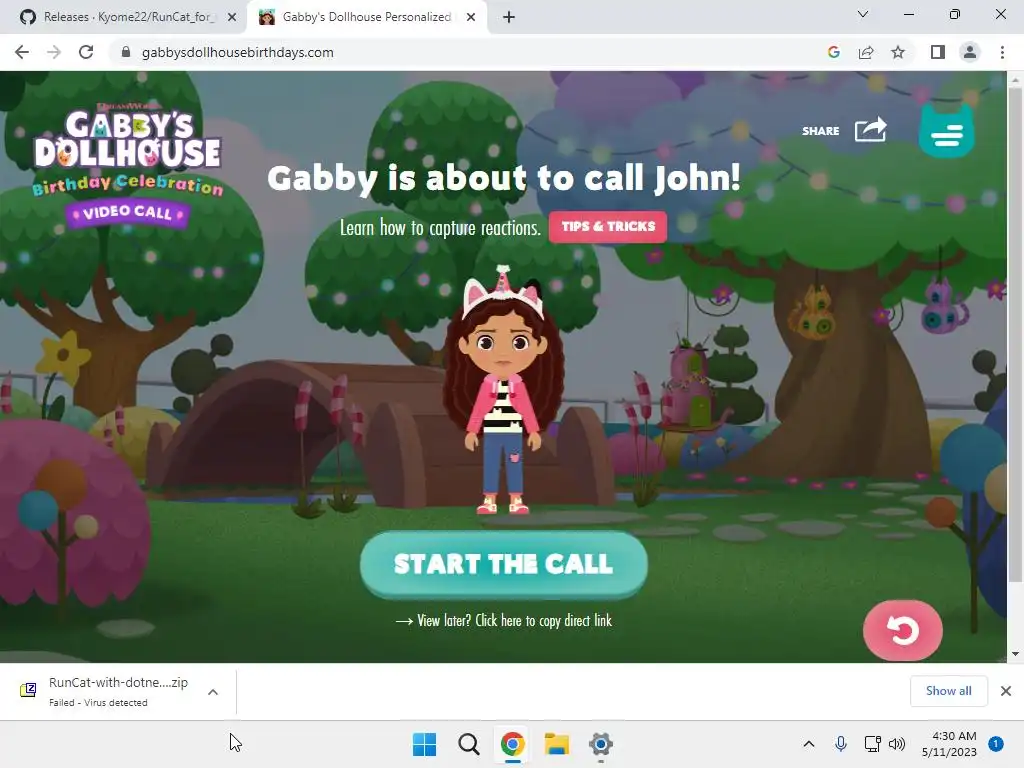Open a new tab with the plus button

pyautogui.click(x=509, y=17)
